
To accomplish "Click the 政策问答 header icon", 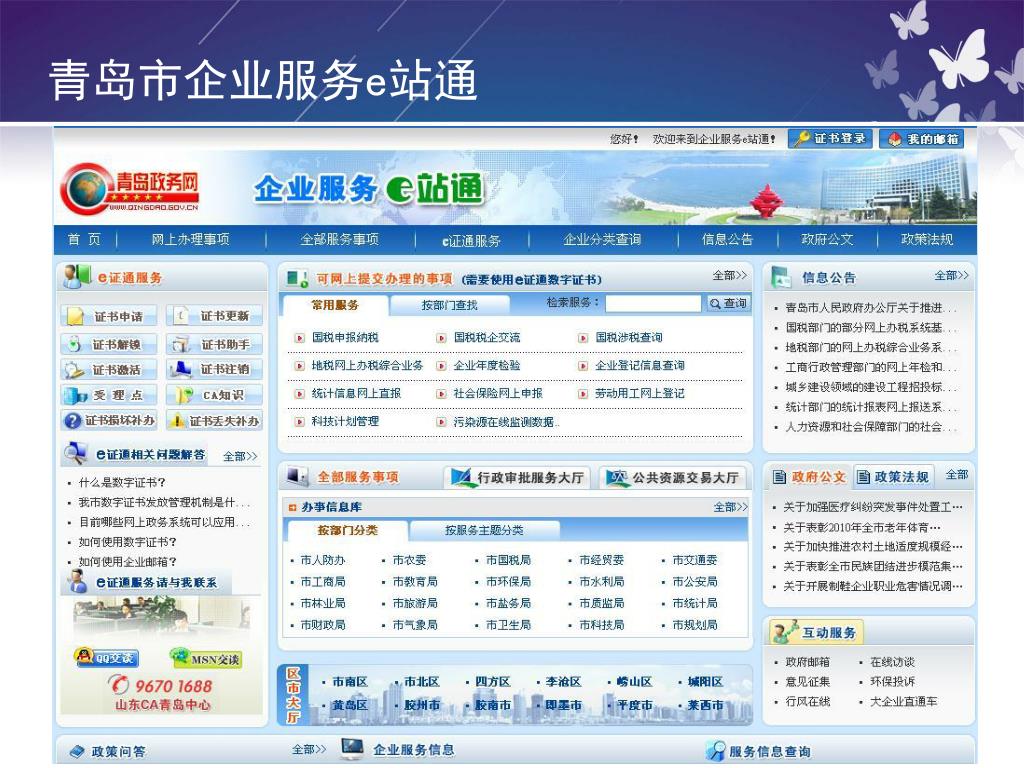I will point(77,751).
